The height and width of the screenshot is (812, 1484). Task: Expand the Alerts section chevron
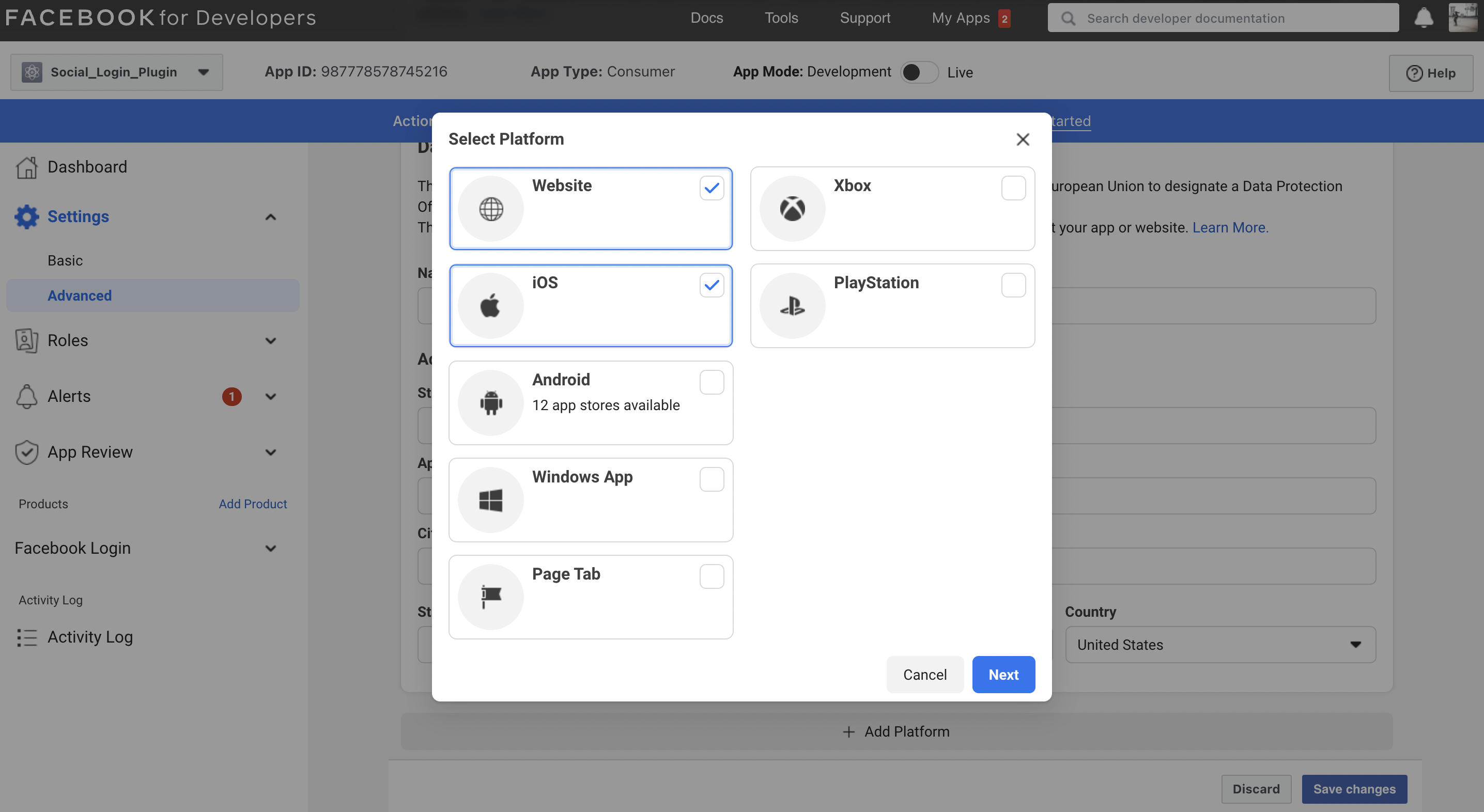coord(270,397)
